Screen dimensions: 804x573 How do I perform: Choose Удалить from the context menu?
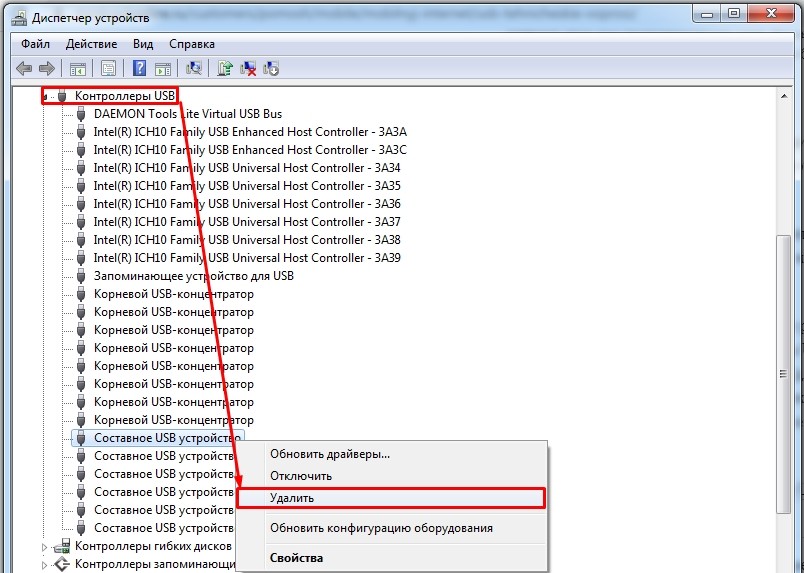coord(292,497)
